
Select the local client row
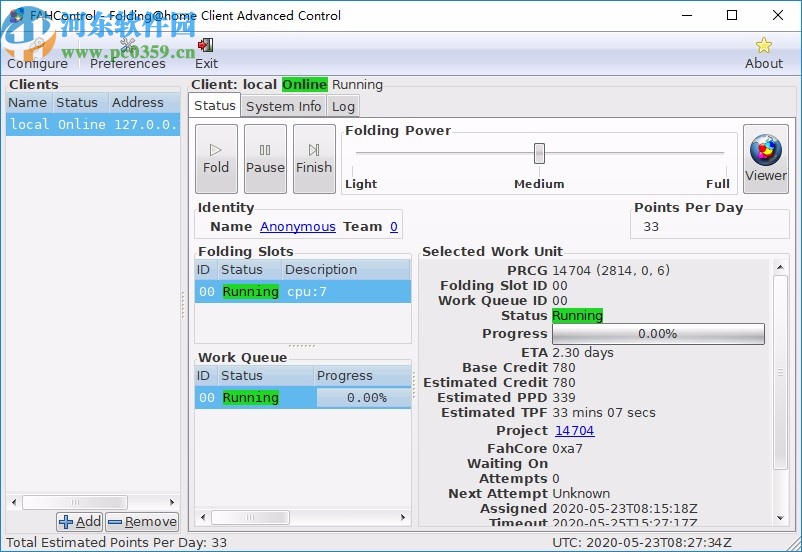(x=93, y=124)
